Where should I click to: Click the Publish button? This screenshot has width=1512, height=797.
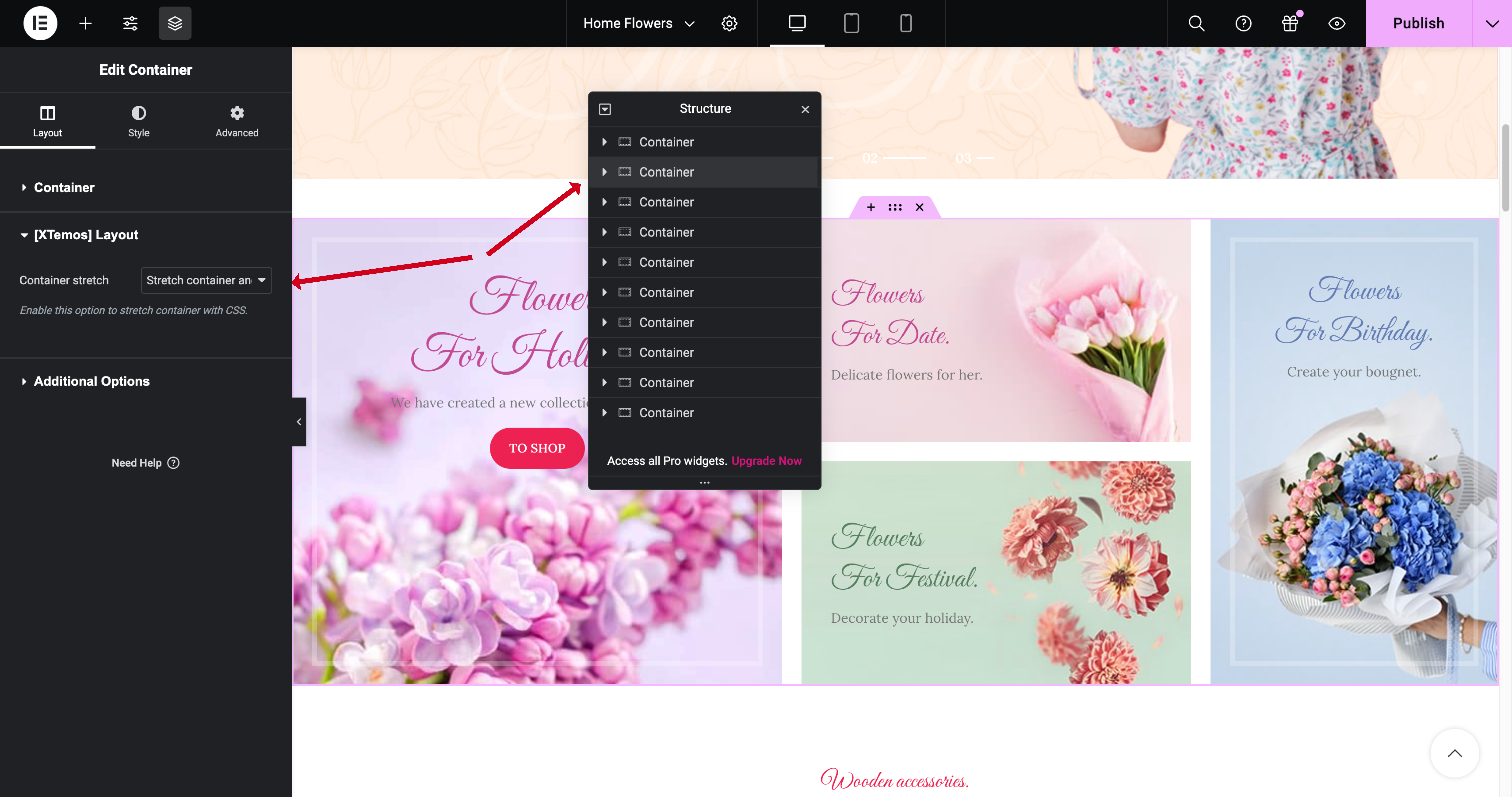point(1419,24)
